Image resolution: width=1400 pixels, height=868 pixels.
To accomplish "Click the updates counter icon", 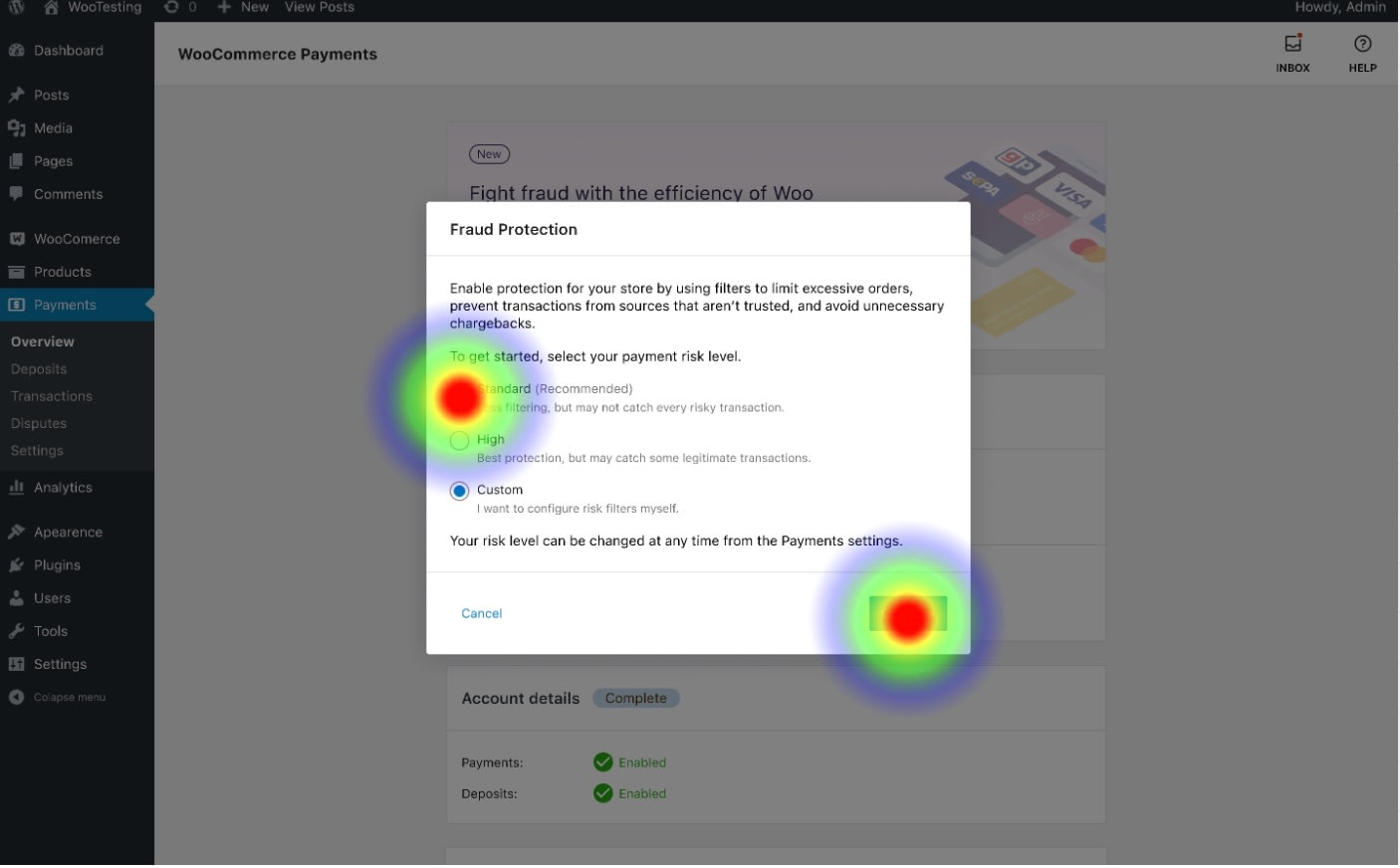I will click(x=171, y=7).
